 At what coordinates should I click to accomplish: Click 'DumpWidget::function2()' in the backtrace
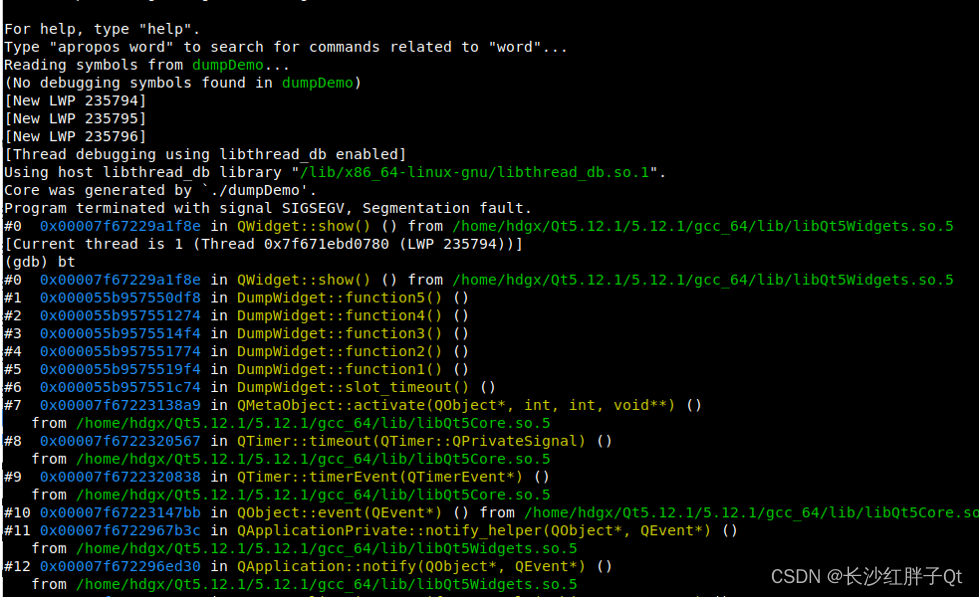[339, 352]
